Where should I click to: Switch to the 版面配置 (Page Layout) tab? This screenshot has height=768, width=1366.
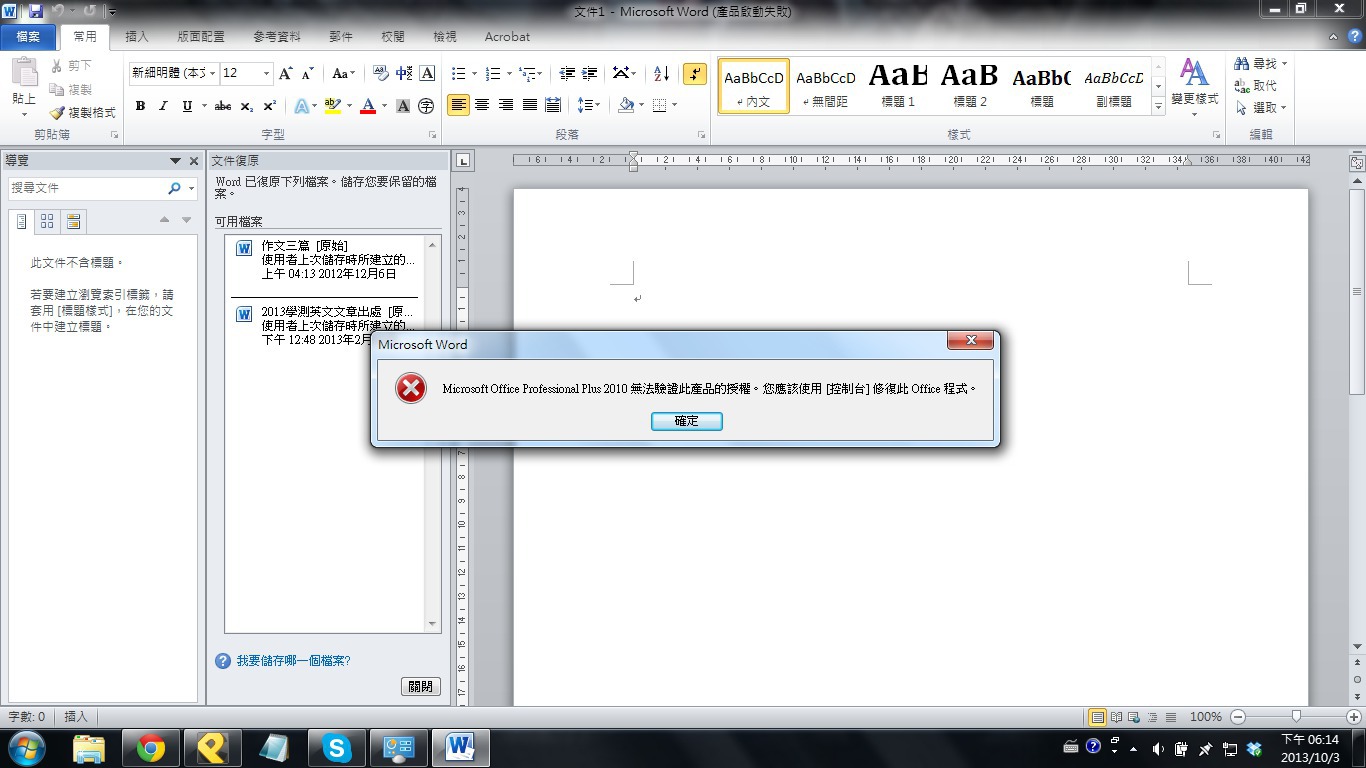[201, 37]
